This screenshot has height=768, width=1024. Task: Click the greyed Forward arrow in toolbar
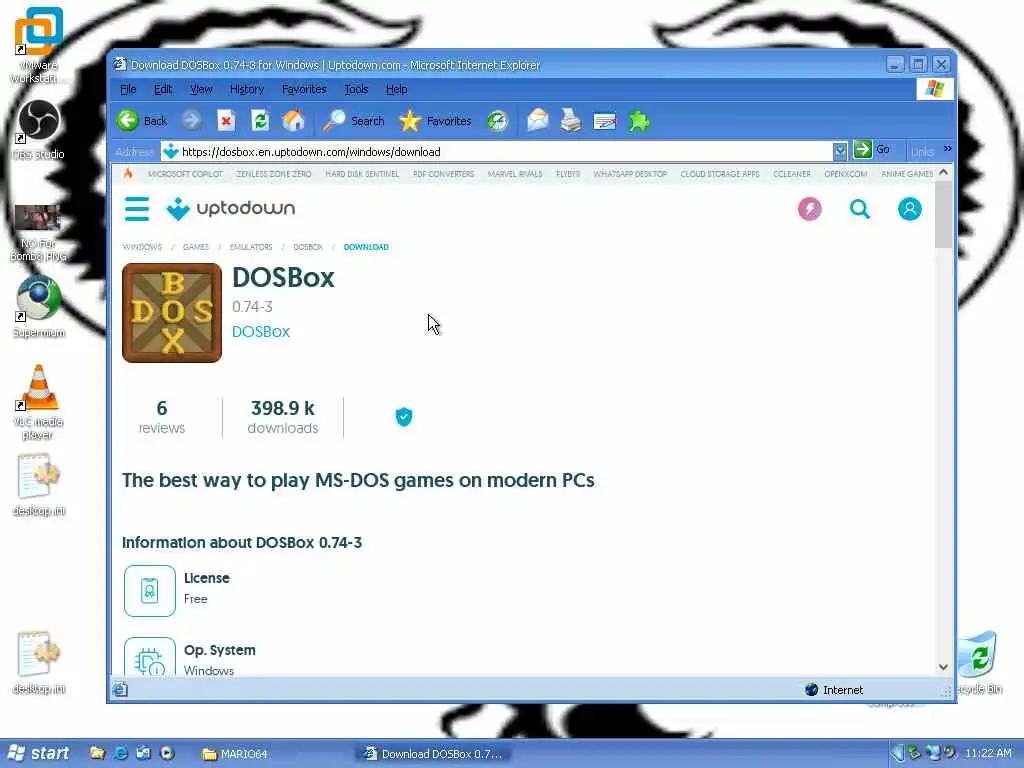(191, 121)
